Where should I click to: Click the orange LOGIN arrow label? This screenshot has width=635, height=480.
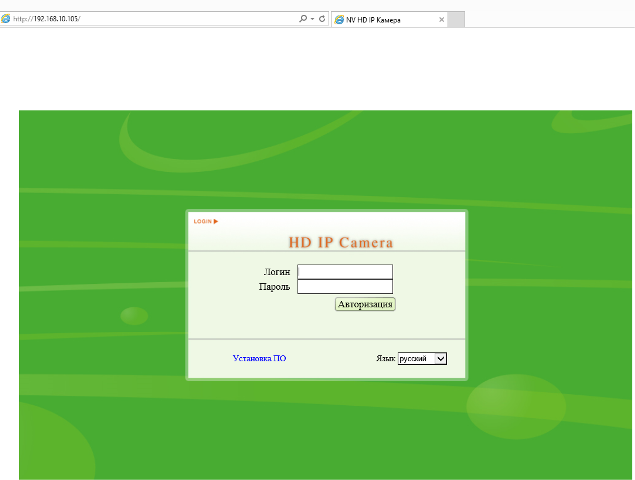tap(206, 222)
